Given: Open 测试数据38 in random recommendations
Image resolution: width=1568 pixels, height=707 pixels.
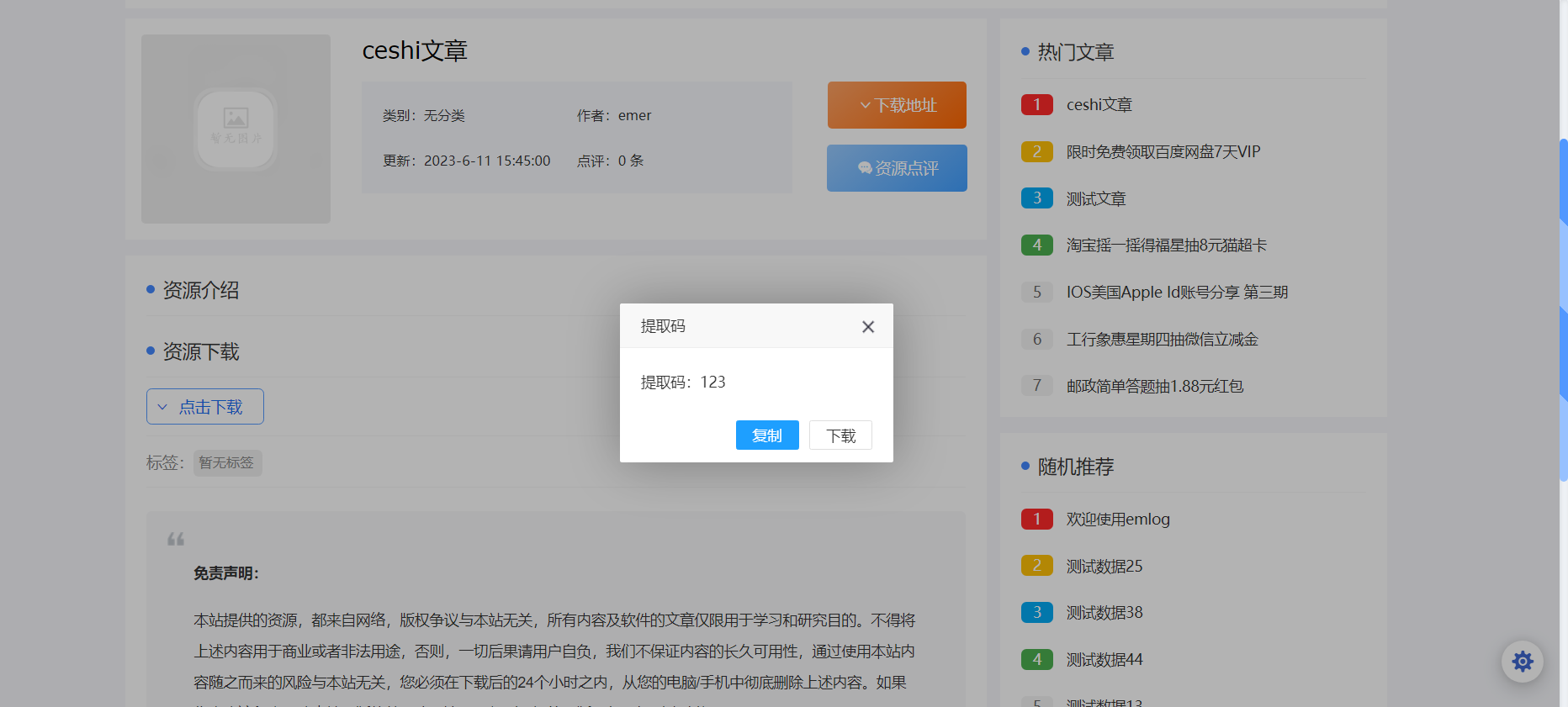Looking at the screenshot, I should coord(1104,613).
